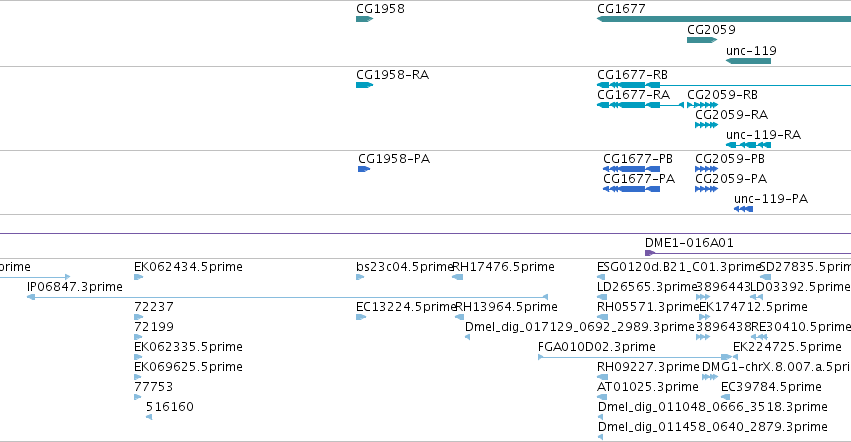Click the IP06847.3prime EST span line
851x442 pixels.
pyautogui.click(x=288, y=297)
